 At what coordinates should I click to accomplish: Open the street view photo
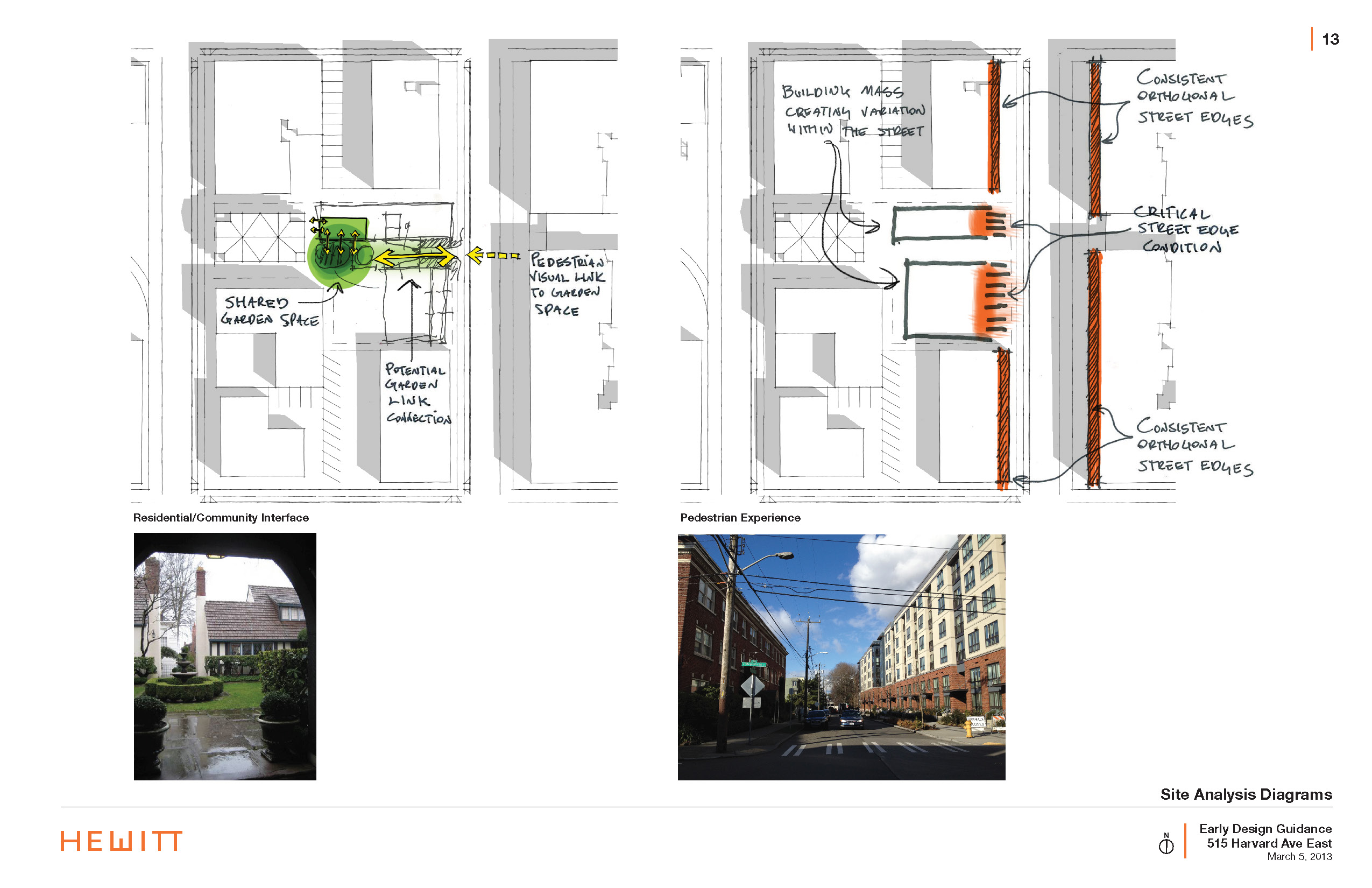841,657
